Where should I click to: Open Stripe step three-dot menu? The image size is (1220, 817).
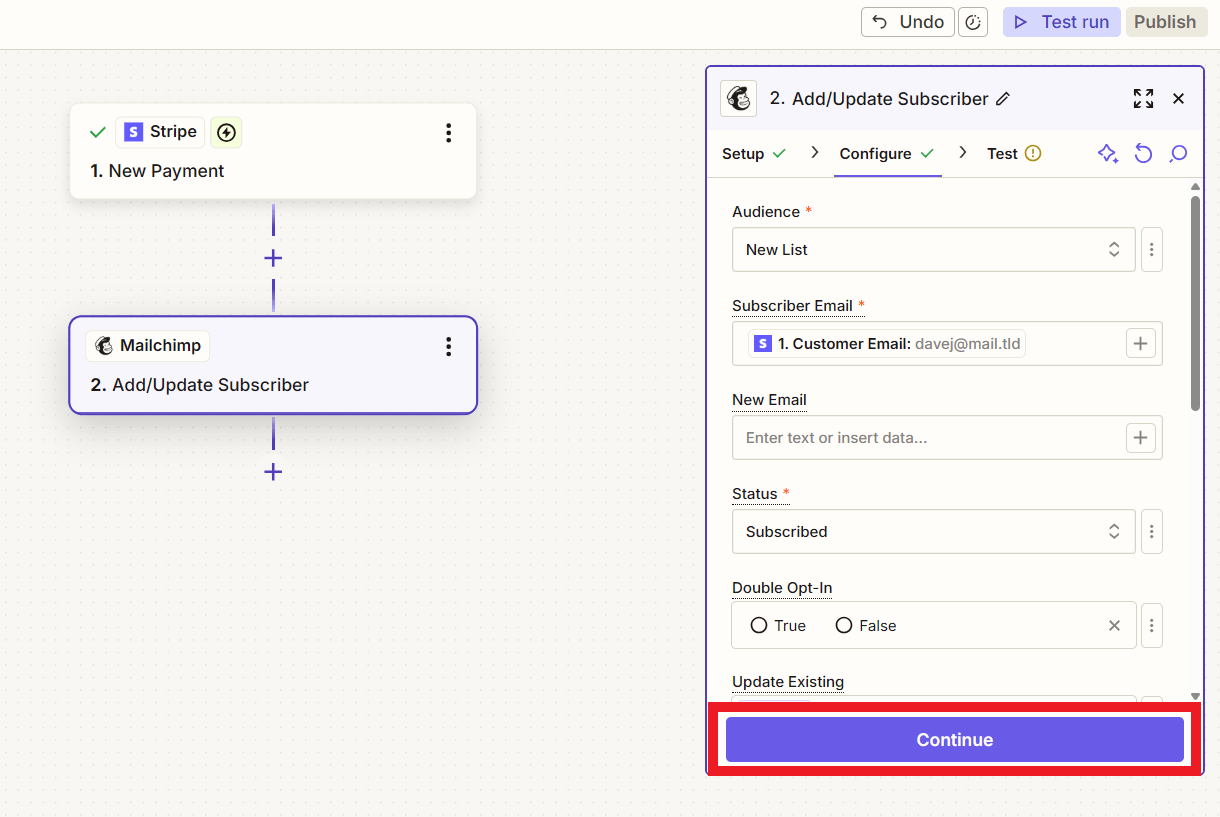pyautogui.click(x=448, y=132)
